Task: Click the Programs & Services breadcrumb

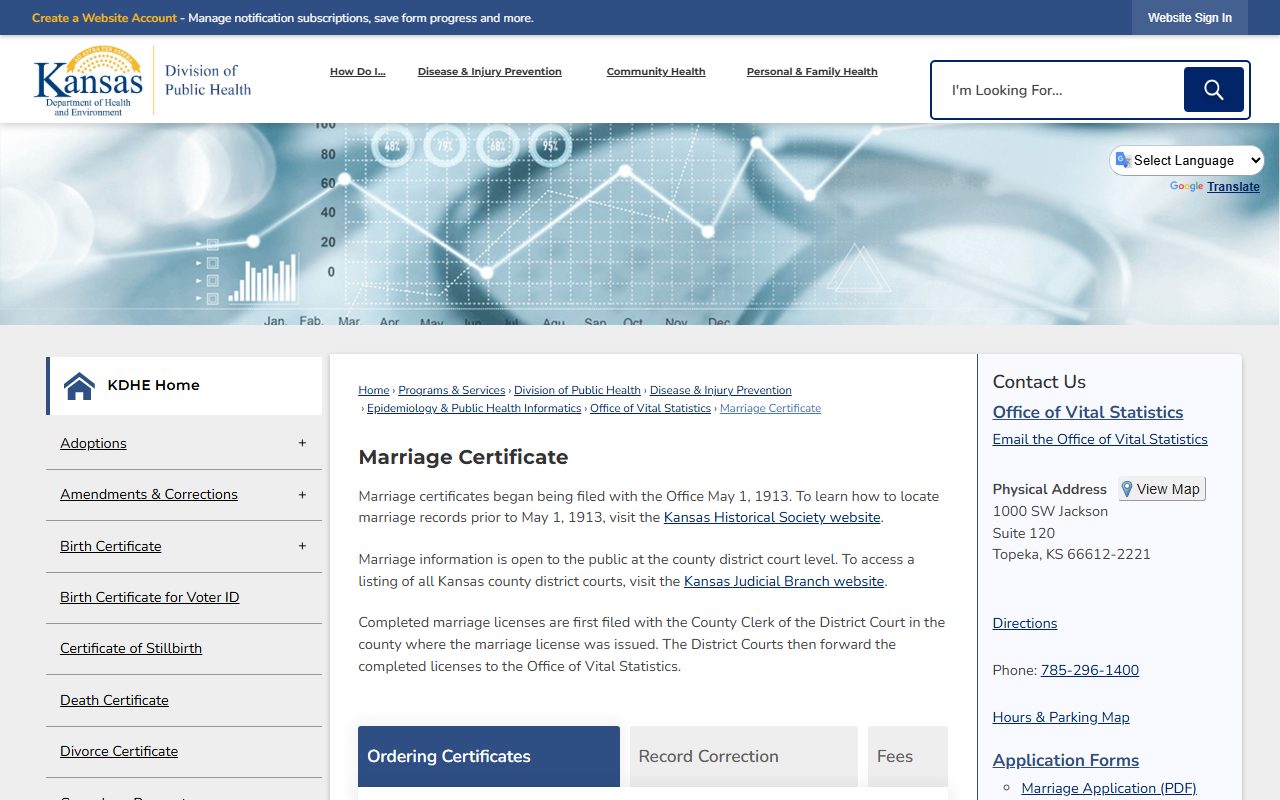Action: click(x=452, y=391)
